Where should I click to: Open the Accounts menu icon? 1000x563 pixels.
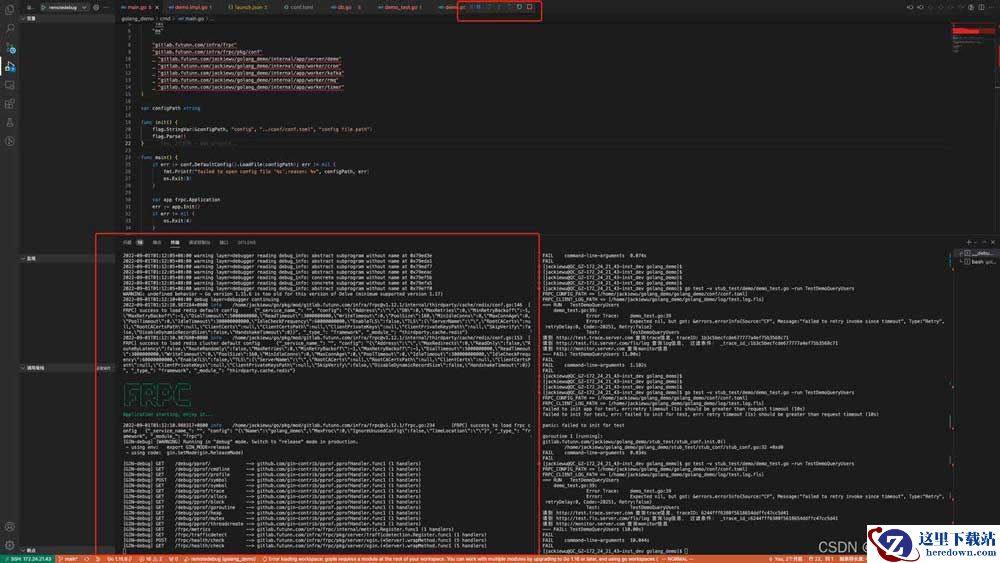tap(10, 527)
